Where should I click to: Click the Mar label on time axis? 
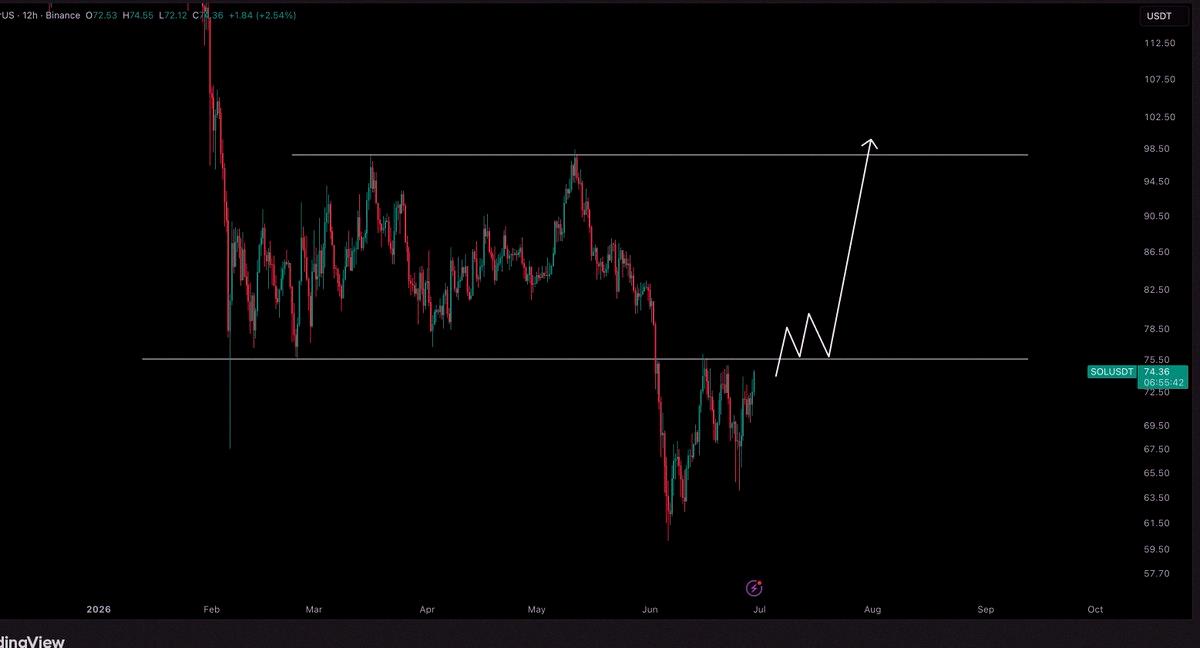(315, 610)
